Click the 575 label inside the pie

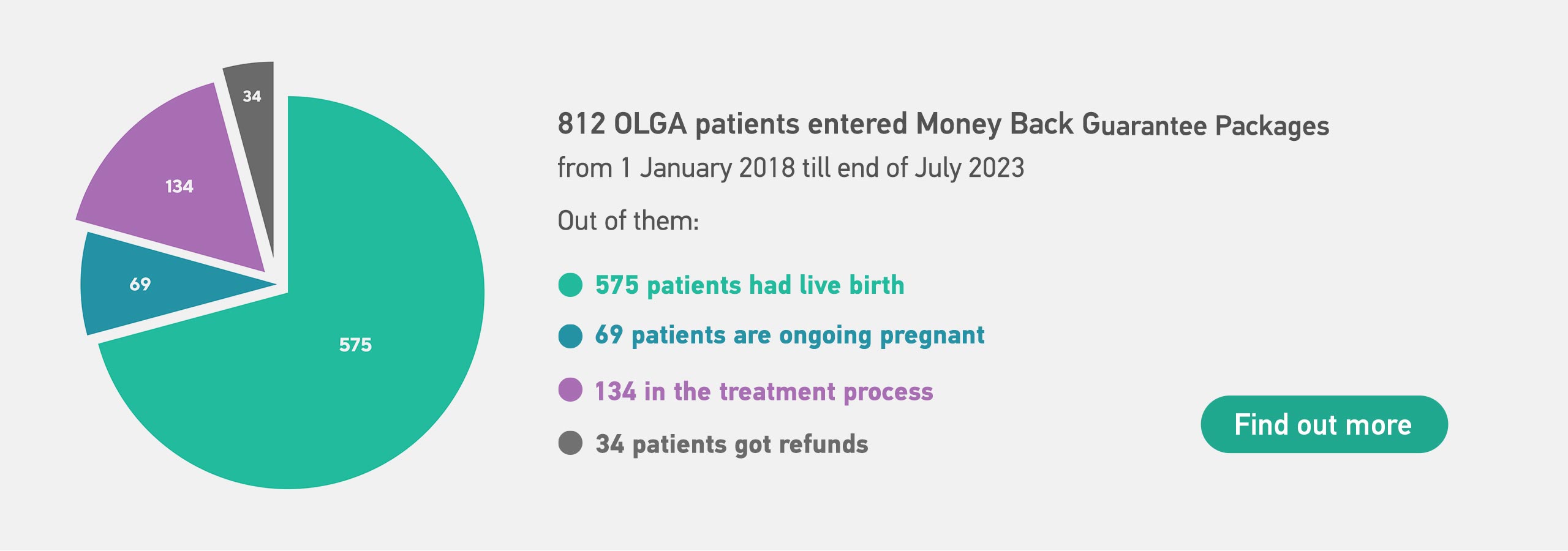point(355,345)
